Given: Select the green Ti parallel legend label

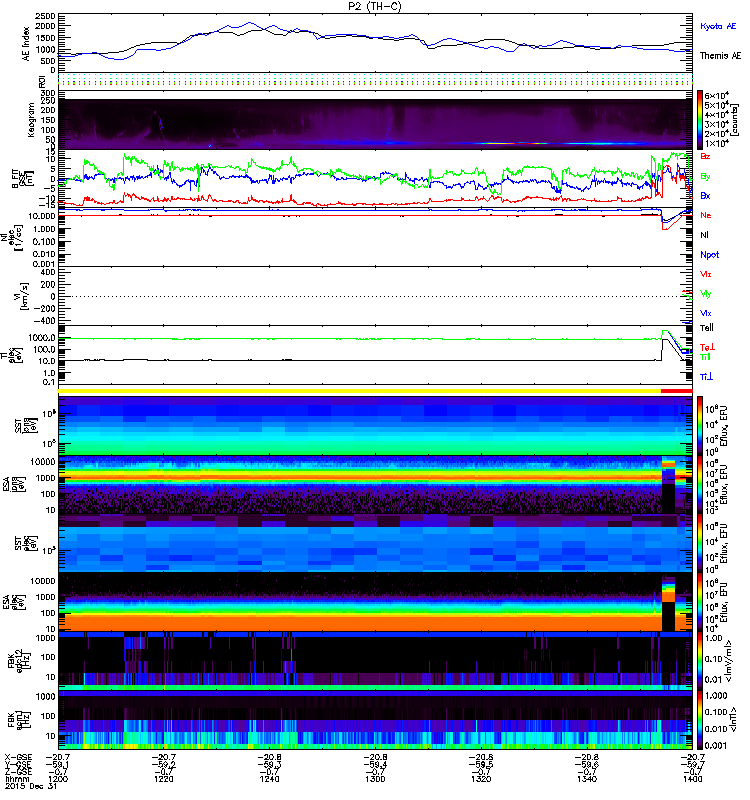Looking at the screenshot, I should (x=705, y=357).
